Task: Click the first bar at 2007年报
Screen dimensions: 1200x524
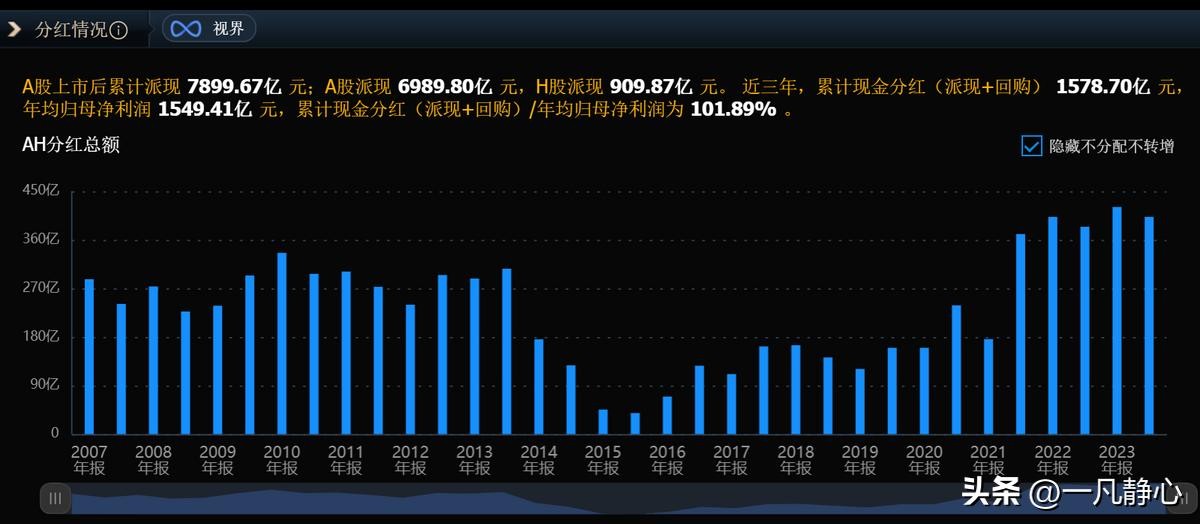Action: click(89, 357)
